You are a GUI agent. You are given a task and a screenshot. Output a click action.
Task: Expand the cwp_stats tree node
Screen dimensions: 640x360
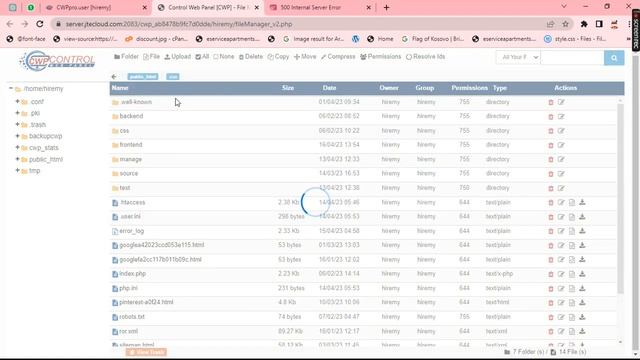pos(17,147)
